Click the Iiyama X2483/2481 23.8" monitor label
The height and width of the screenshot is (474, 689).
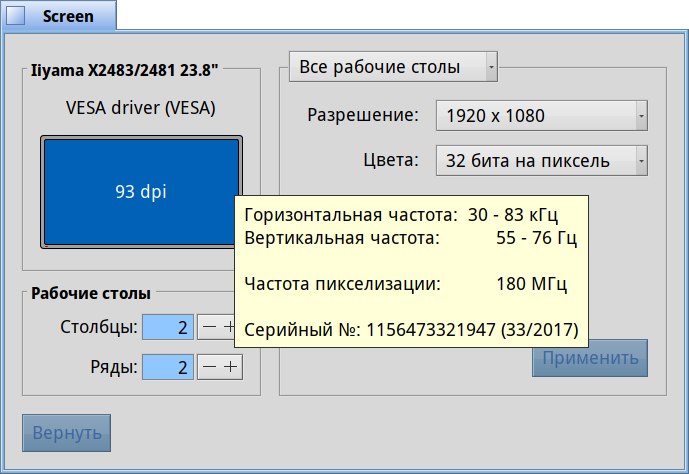pos(124,70)
